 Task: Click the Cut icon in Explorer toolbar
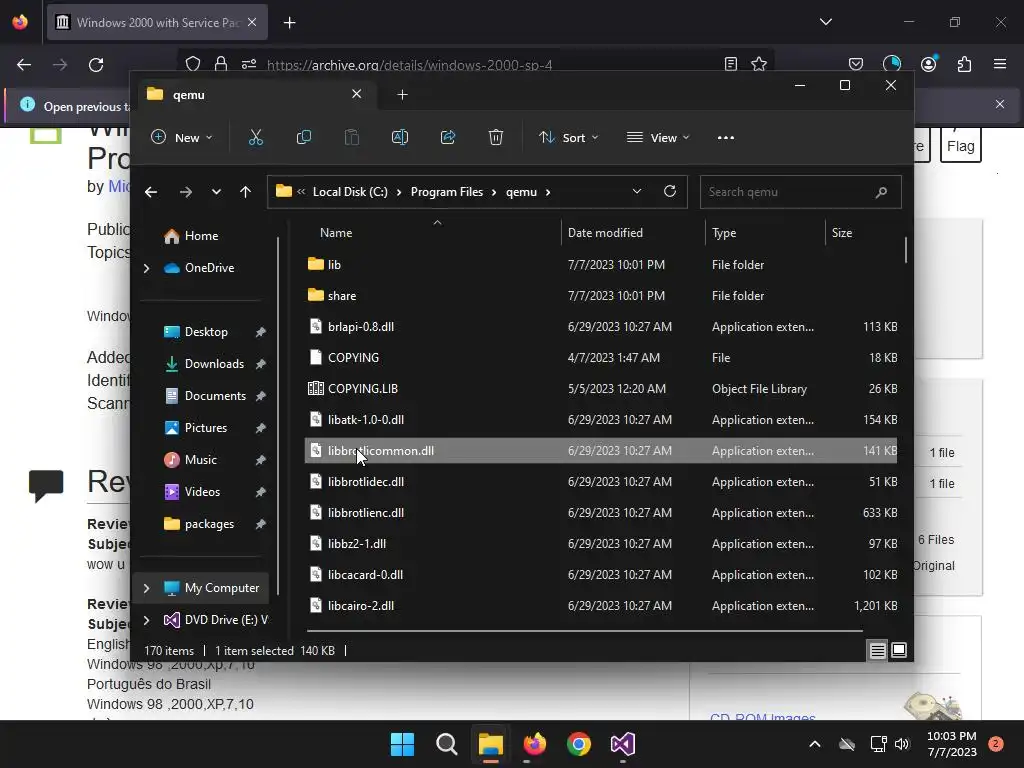pyautogui.click(x=255, y=138)
